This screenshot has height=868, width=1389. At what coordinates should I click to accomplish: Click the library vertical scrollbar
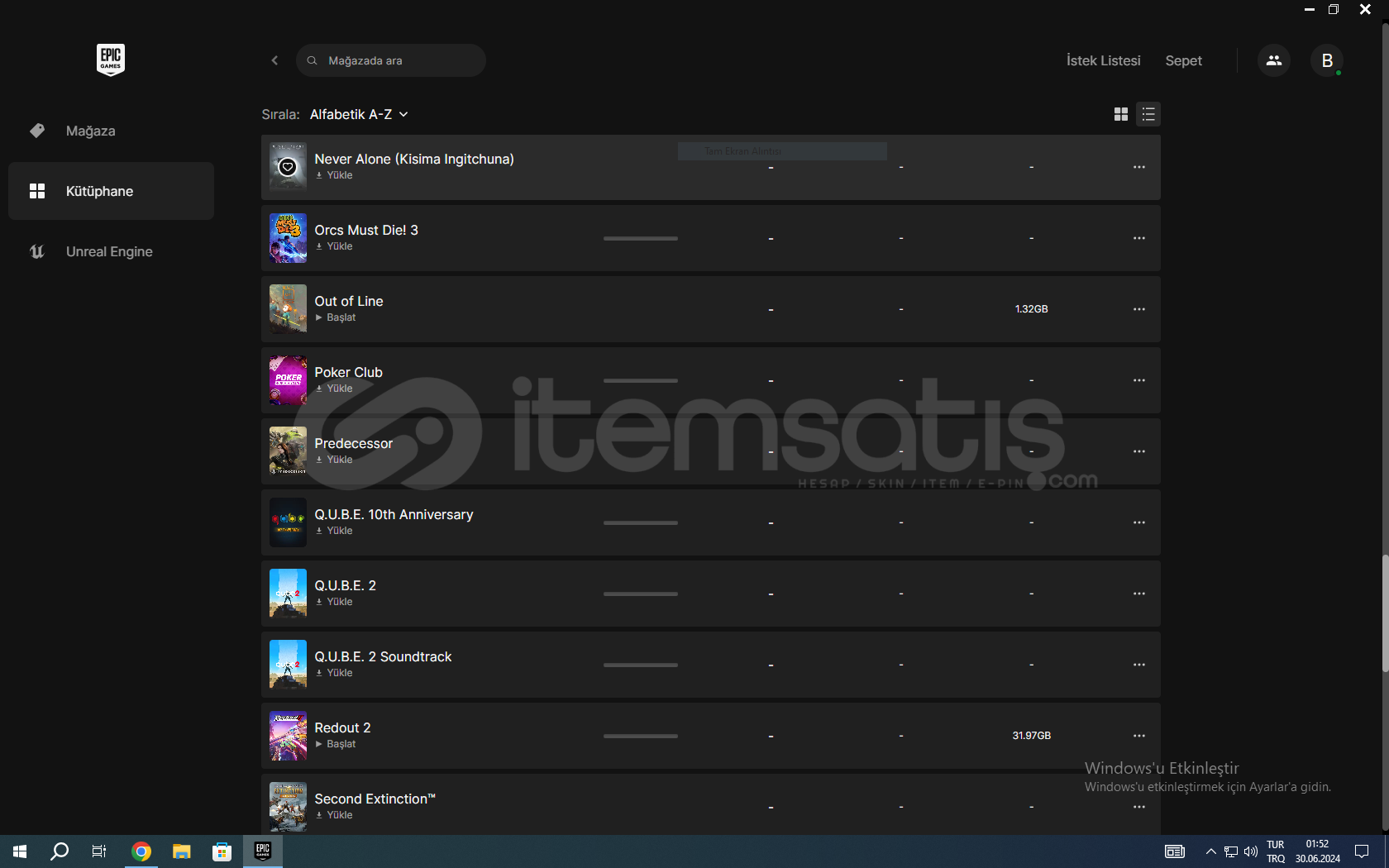[1385, 613]
